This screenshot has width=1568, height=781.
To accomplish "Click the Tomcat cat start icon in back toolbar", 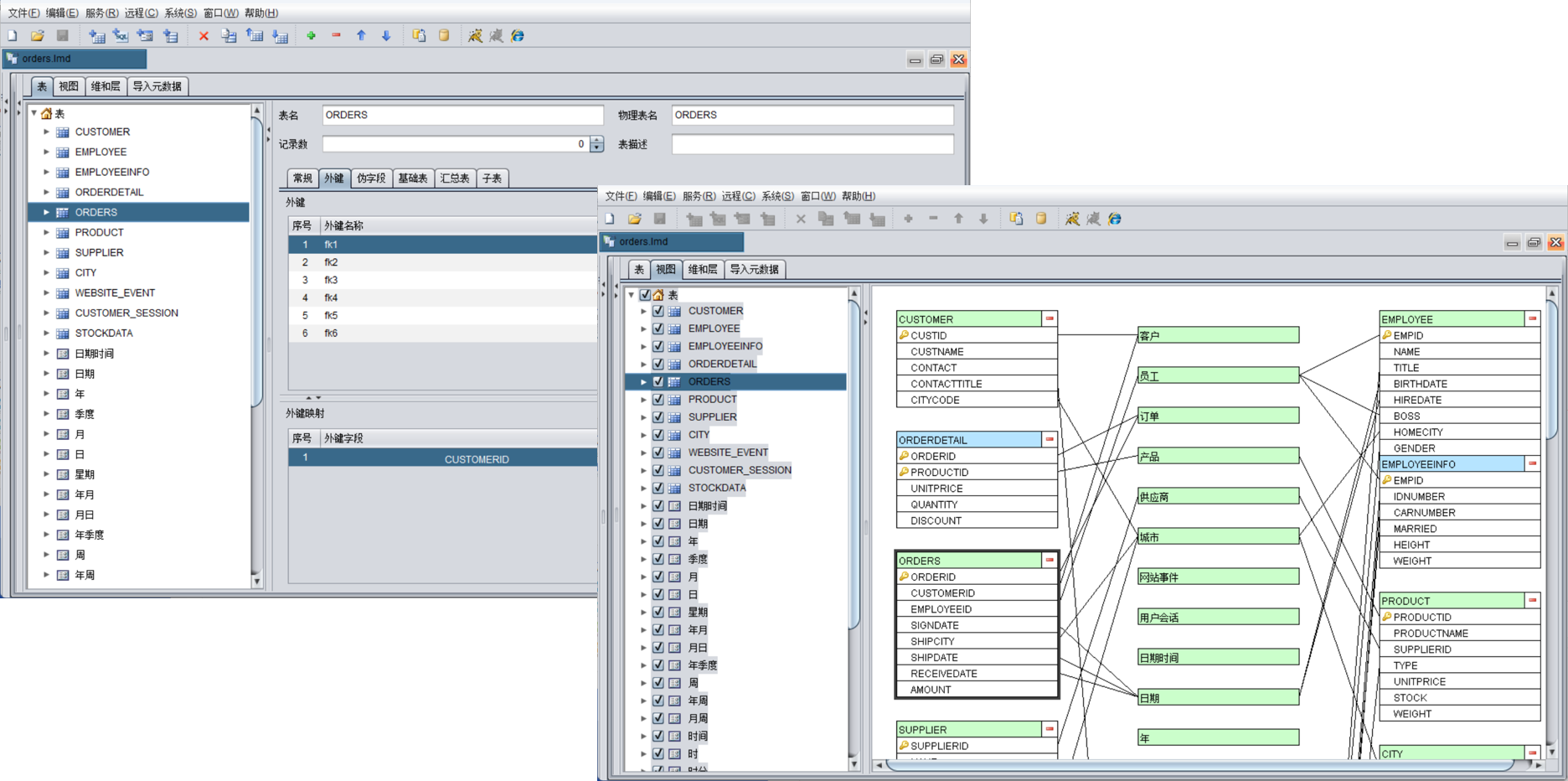I will [475, 36].
